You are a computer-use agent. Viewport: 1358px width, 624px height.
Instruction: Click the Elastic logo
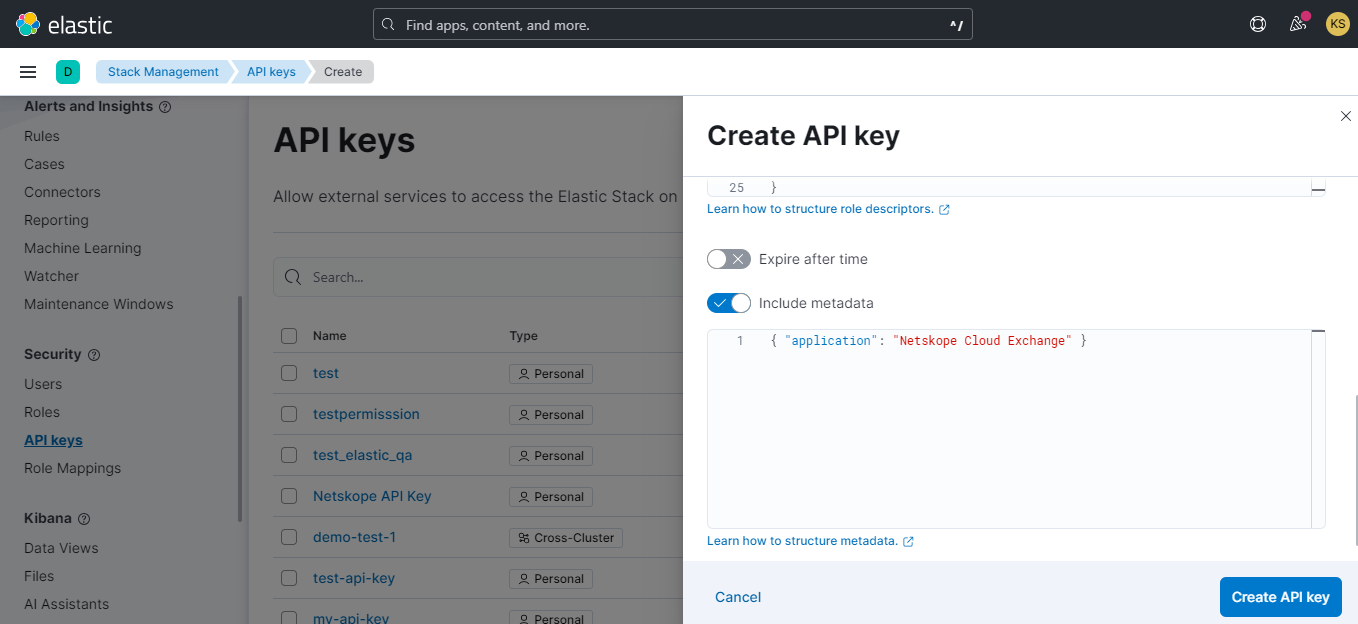coord(64,24)
